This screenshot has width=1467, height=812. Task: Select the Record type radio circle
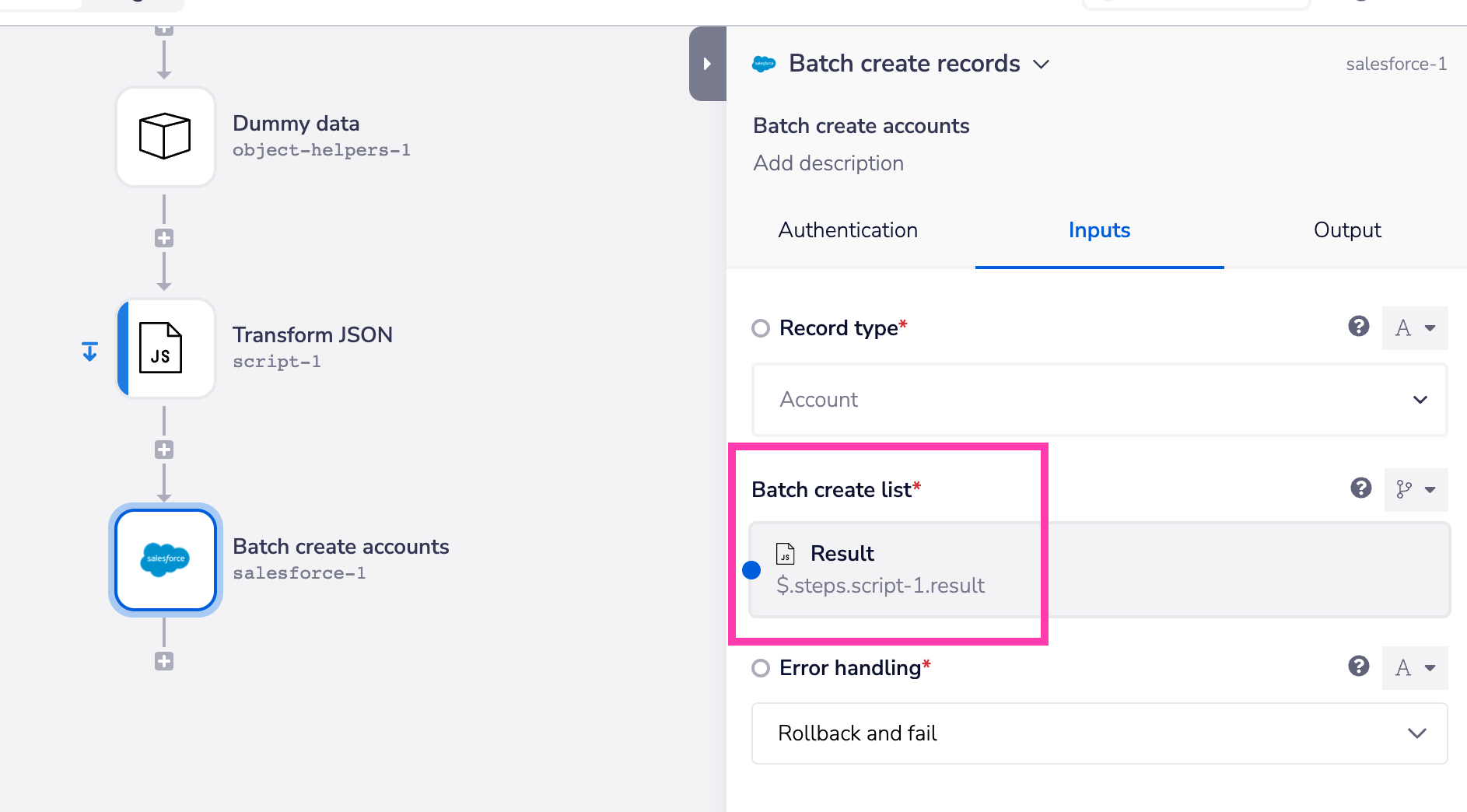point(760,328)
